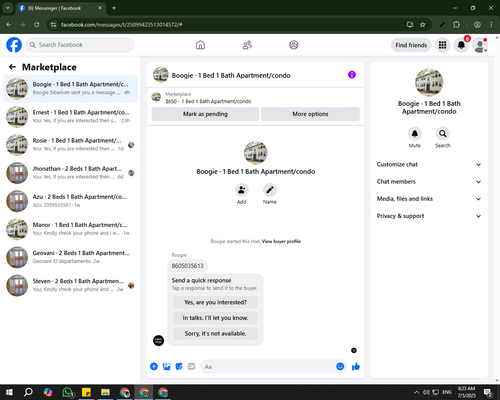The width and height of the screenshot is (500, 400).
Task: Reload the page in the browser
Action: click(x=37, y=25)
